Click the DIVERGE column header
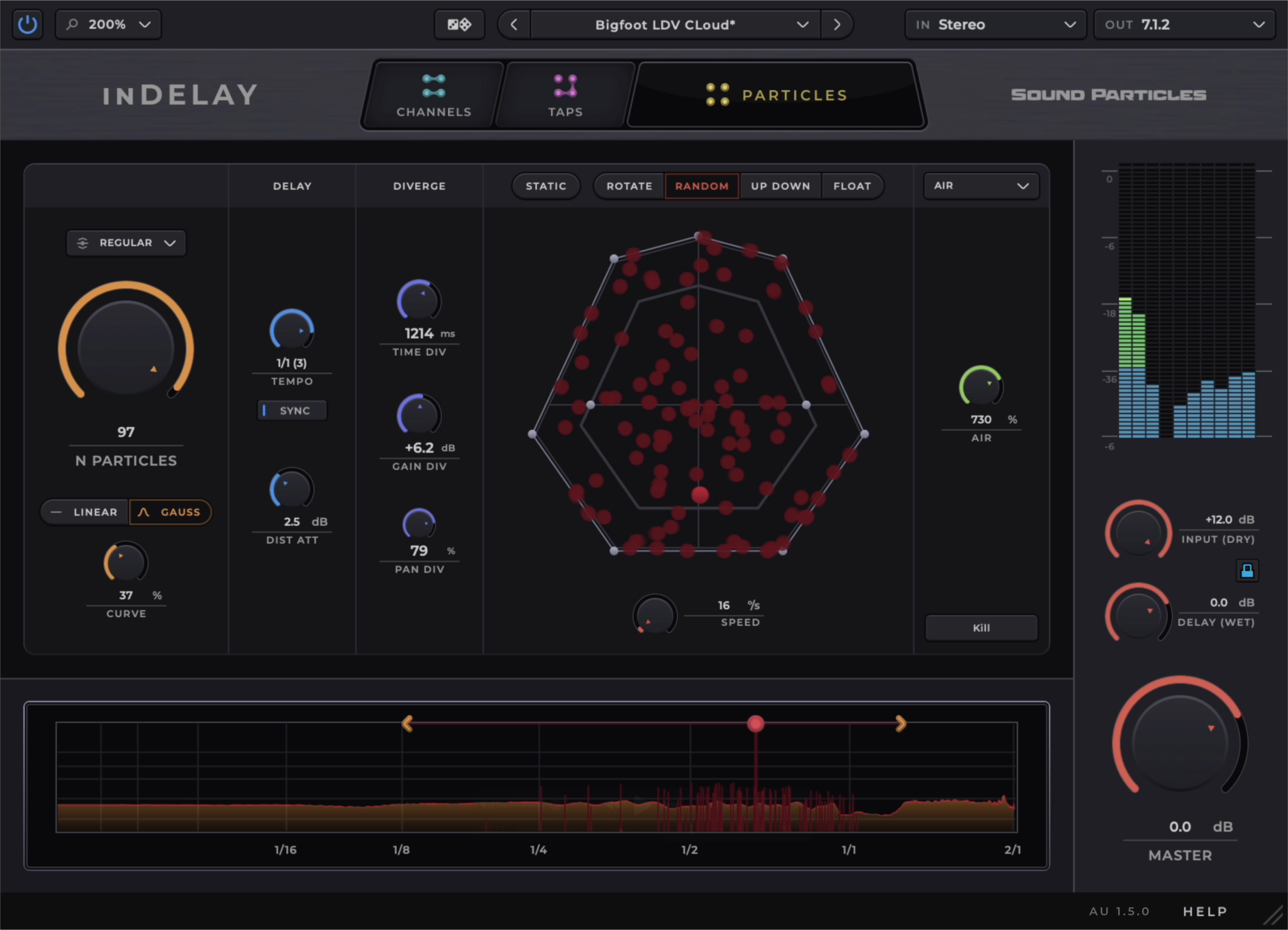 pyautogui.click(x=419, y=186)
